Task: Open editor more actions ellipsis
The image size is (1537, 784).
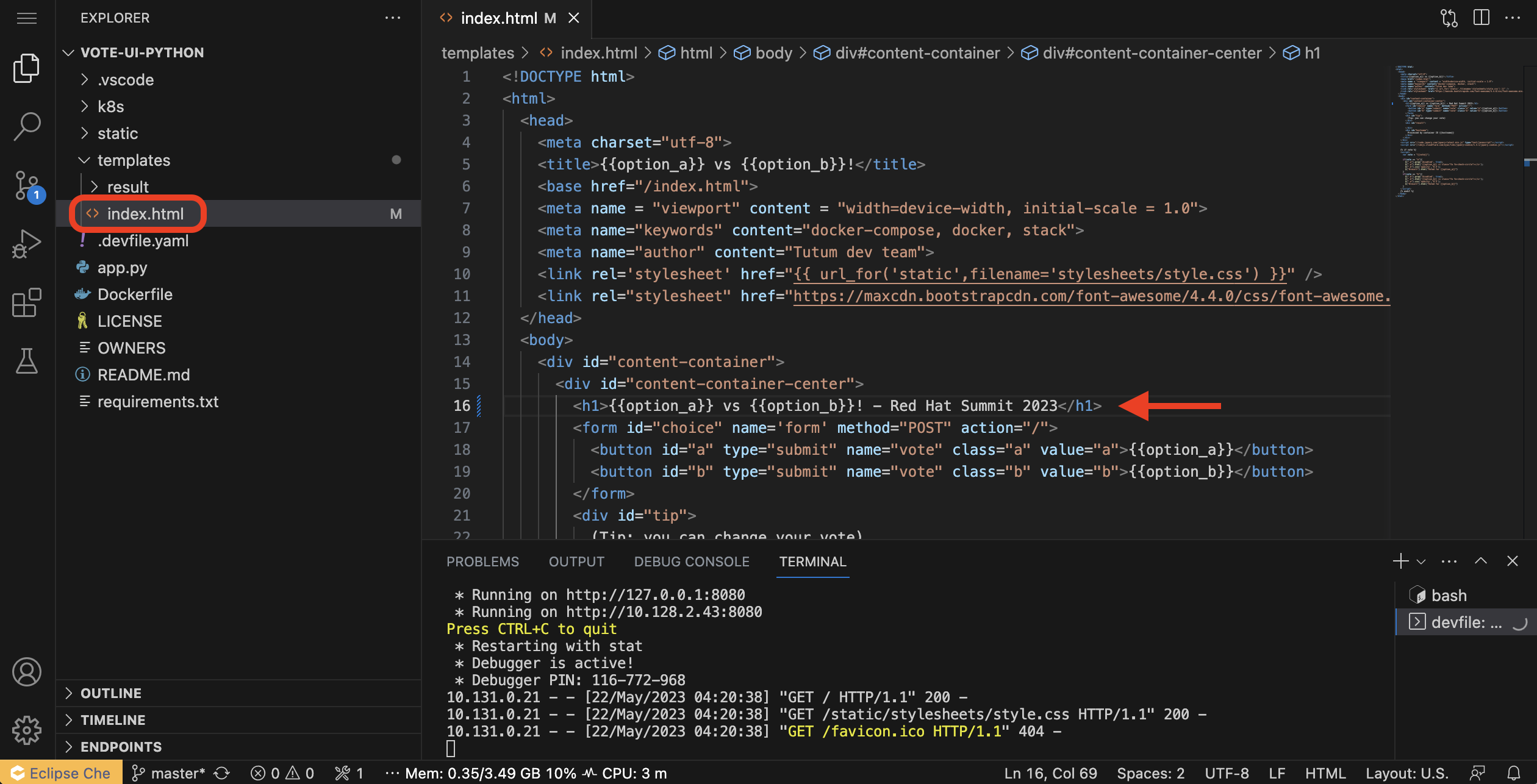Action: [1513, 18]
